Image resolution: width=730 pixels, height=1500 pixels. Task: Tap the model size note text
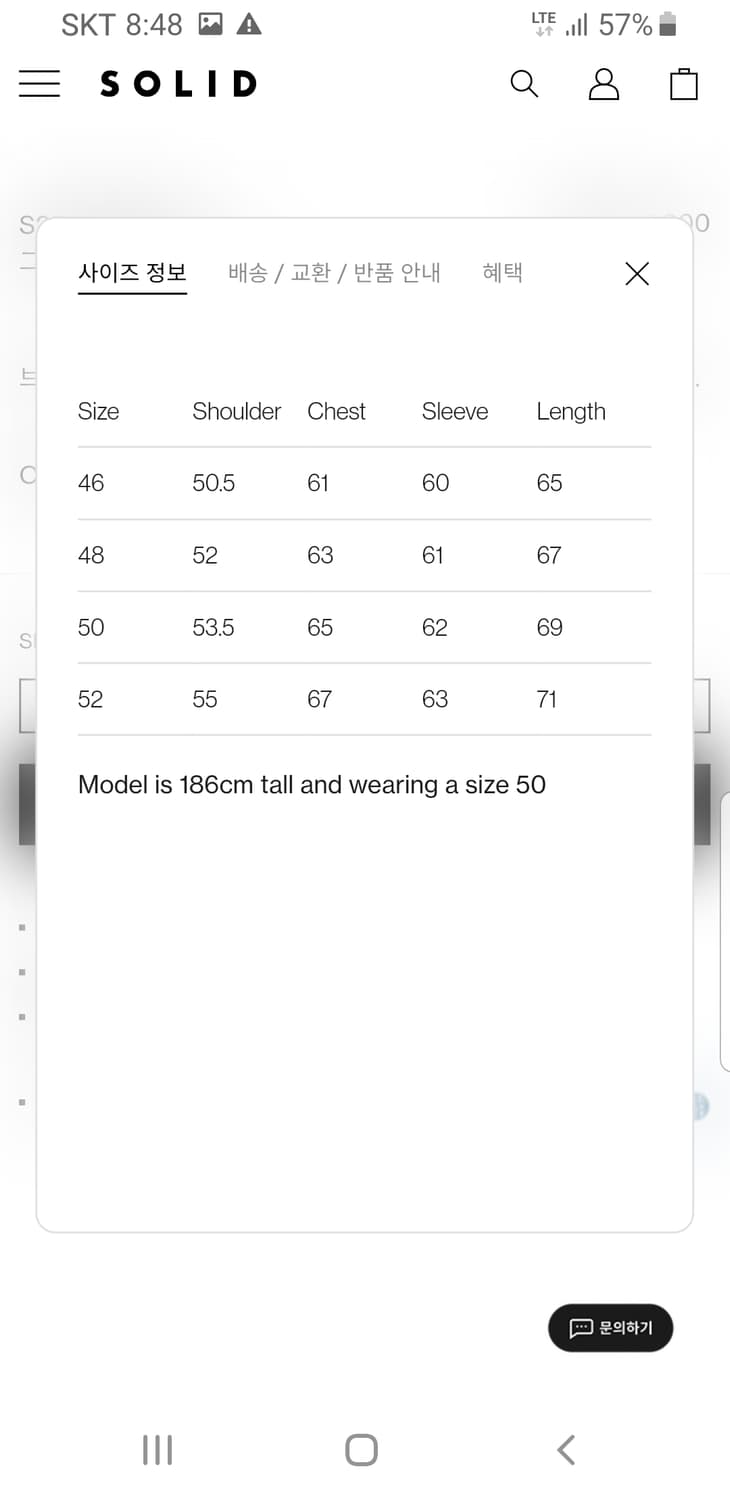pyautogui.click(x=312, y=785)
